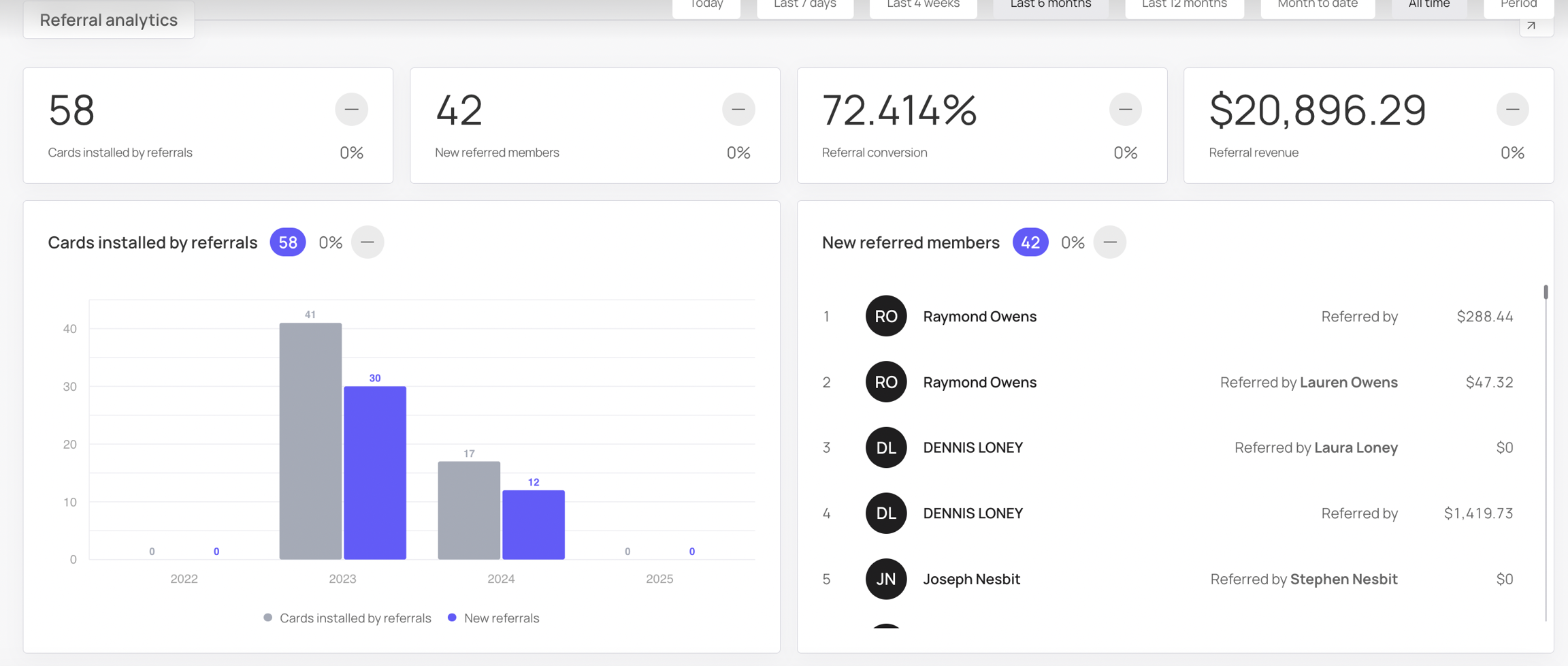Click Joseph Nesbit JN avatar
The image size is (1568, 666).
click(x=886, y=579)
